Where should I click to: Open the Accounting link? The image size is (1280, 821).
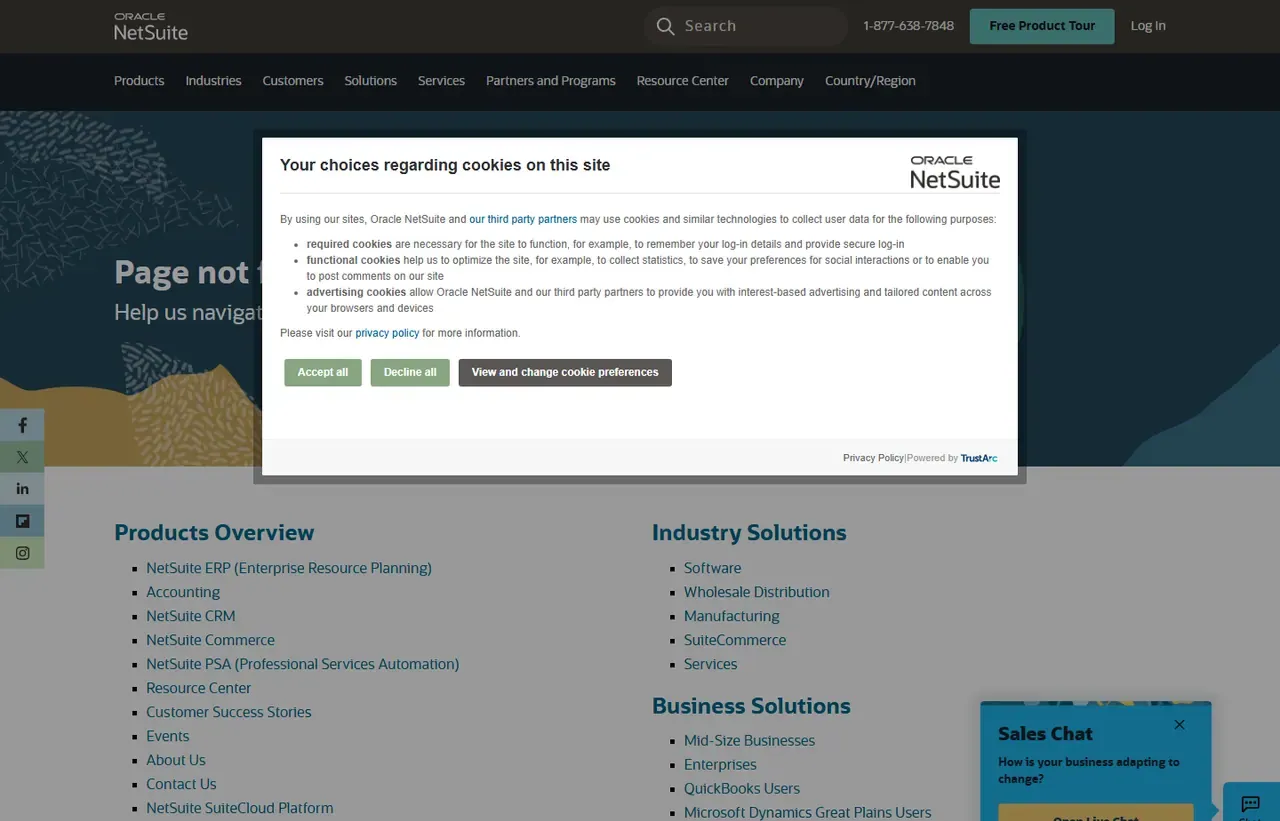(x=183, y=592)
